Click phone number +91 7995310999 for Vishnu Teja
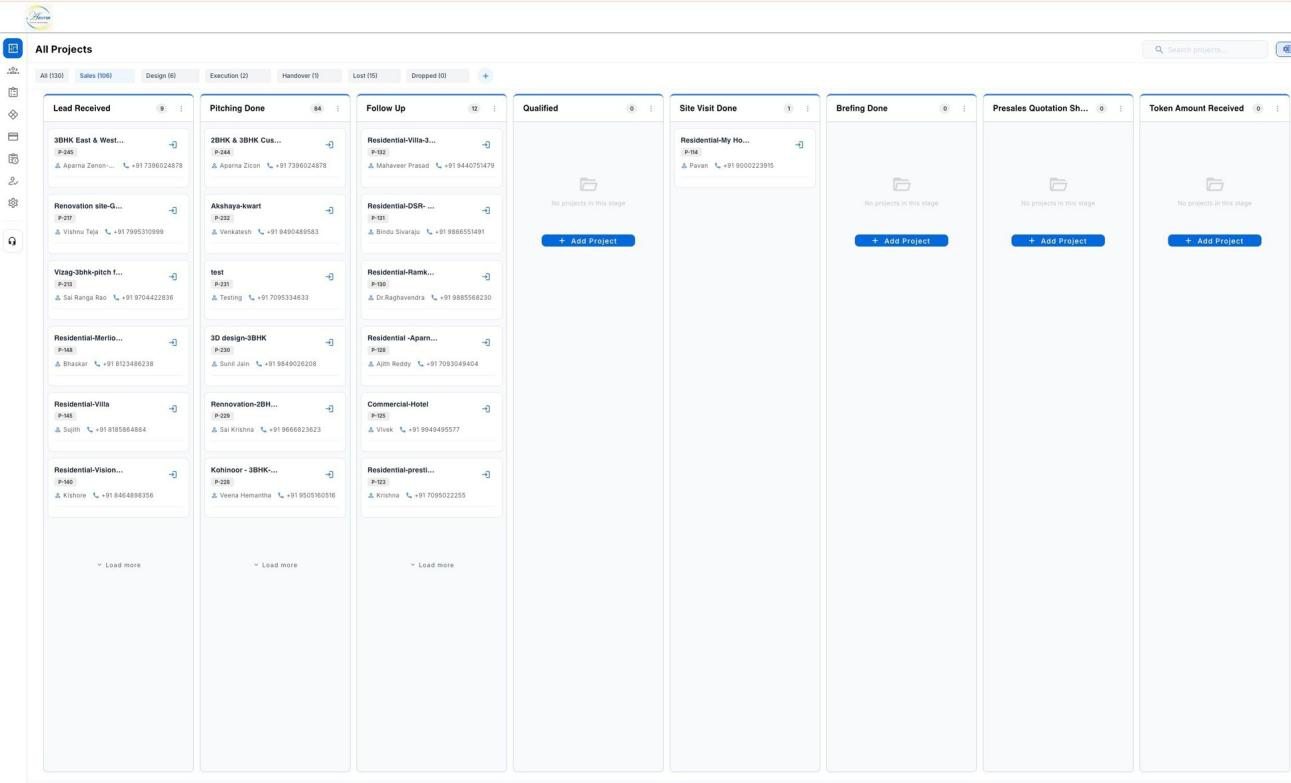The image size is (1291, 783). [x=139, y=231]
